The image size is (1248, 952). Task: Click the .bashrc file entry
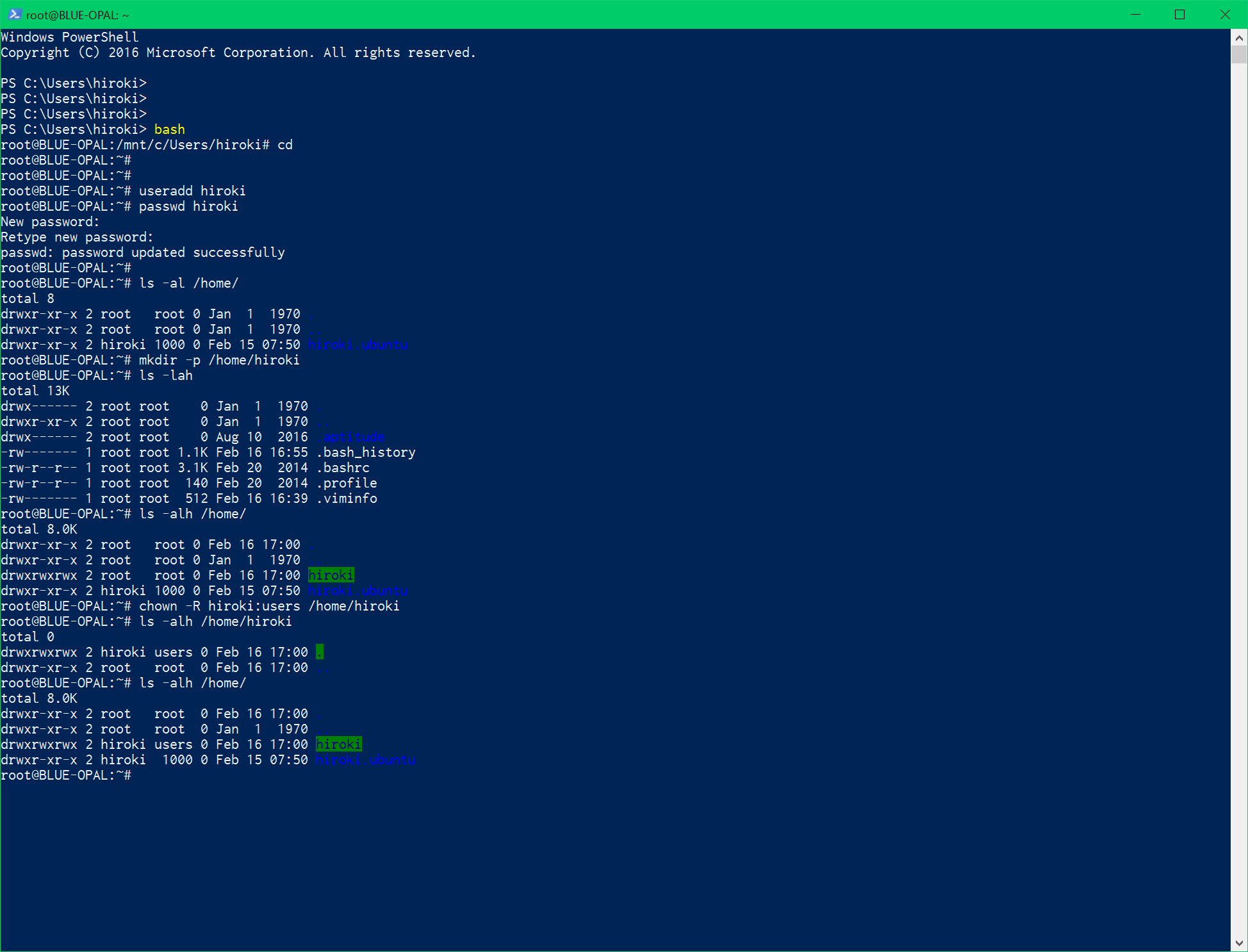coord(343,468)
